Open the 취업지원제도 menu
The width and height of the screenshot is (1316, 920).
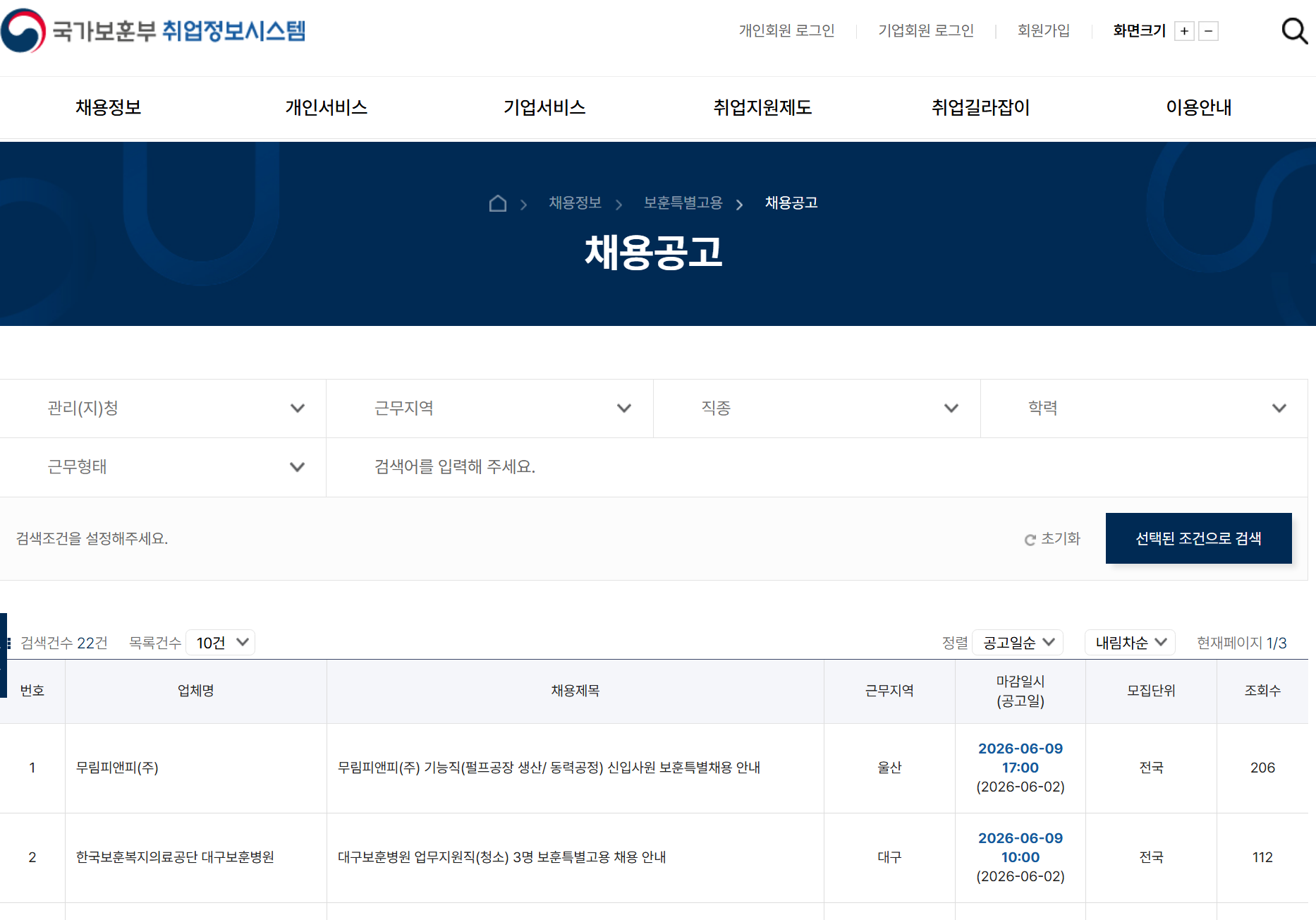coord(762,107)
